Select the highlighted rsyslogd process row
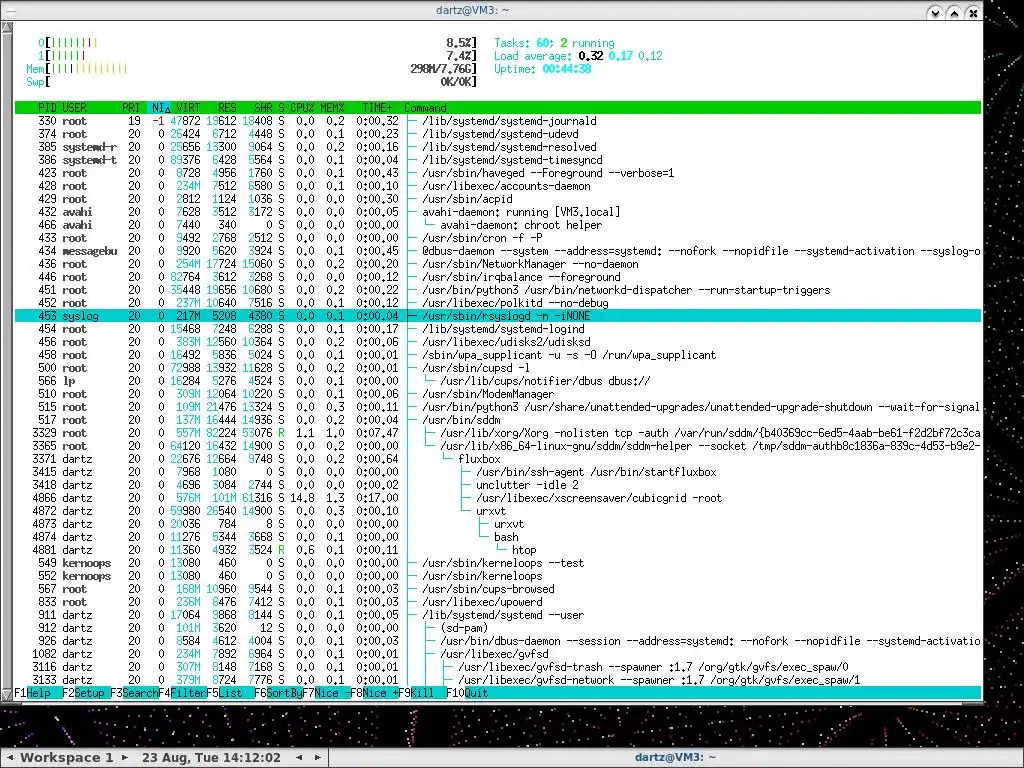Screen dimensions: 1024x768 (498, 316)
